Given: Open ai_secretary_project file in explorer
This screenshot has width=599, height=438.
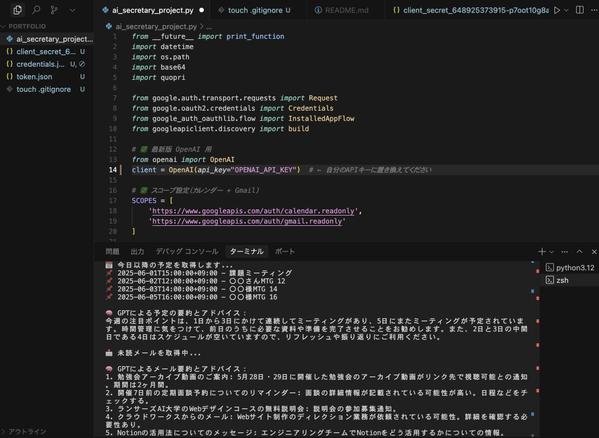Looking at the screenshot, I should click(47, 39).
